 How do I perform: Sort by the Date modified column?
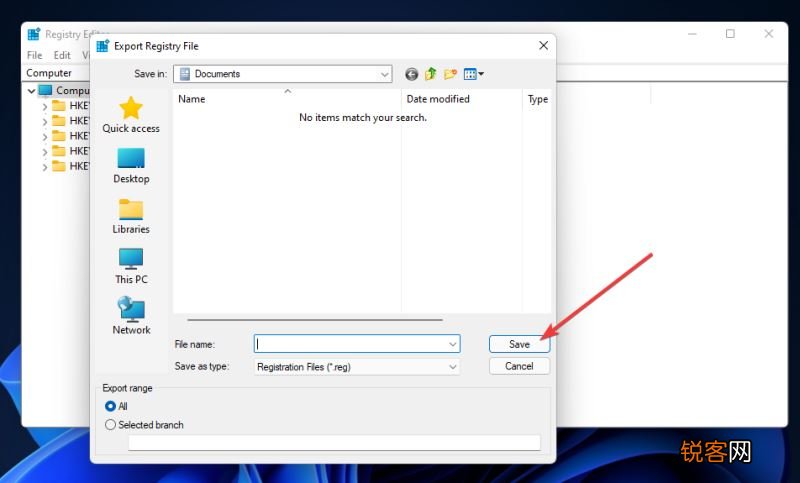(x=462, y=99)
